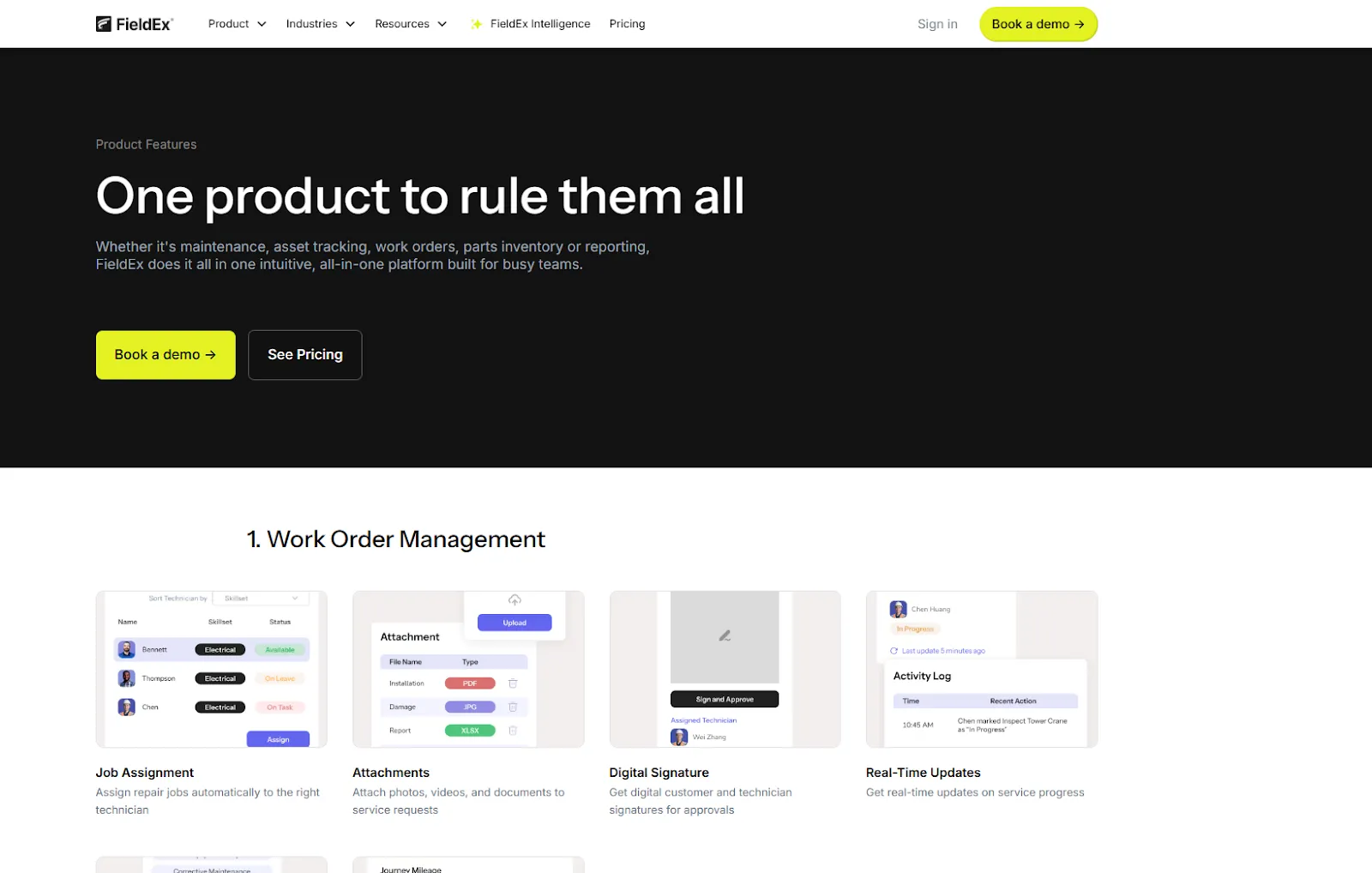Click the trash icon in Installation row
Viewport: 1372px width, 873px height.
coord(513,683)
